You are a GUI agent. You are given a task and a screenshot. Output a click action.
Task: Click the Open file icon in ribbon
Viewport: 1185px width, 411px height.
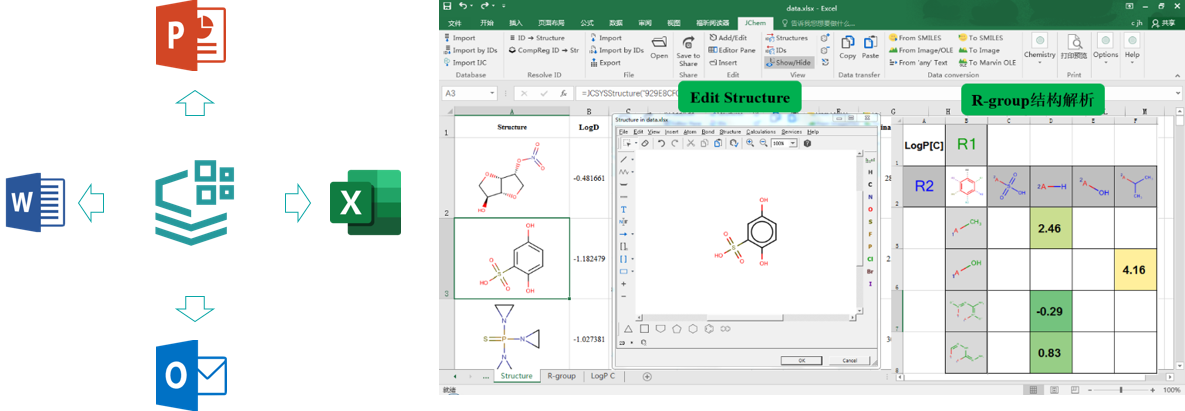click(x=659, y=47)
